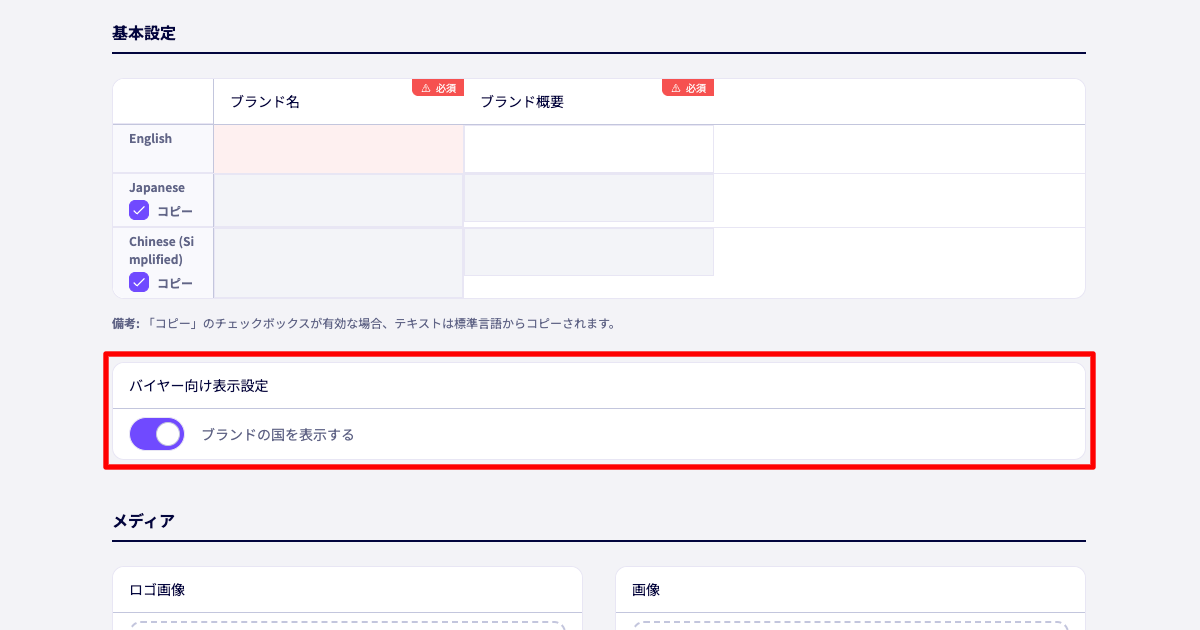This screenshot has width=1200, height=630.
Task: Click the English ブランド名 input field
Action: coord(338,149)
